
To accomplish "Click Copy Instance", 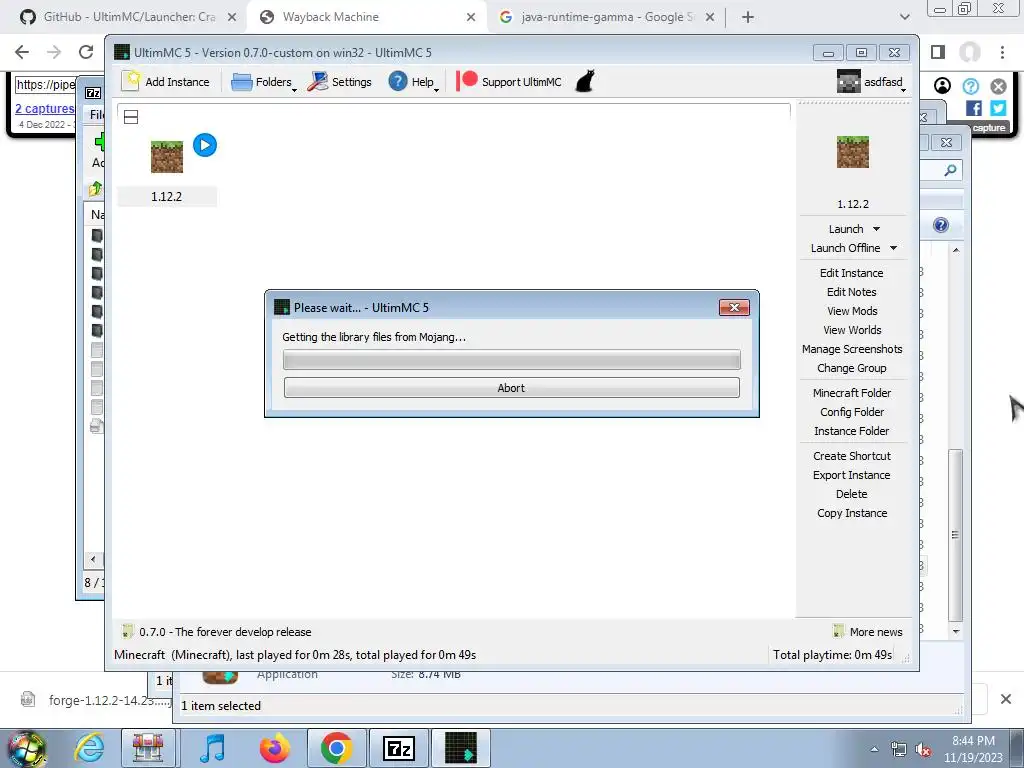I will (x=852, y=513).
